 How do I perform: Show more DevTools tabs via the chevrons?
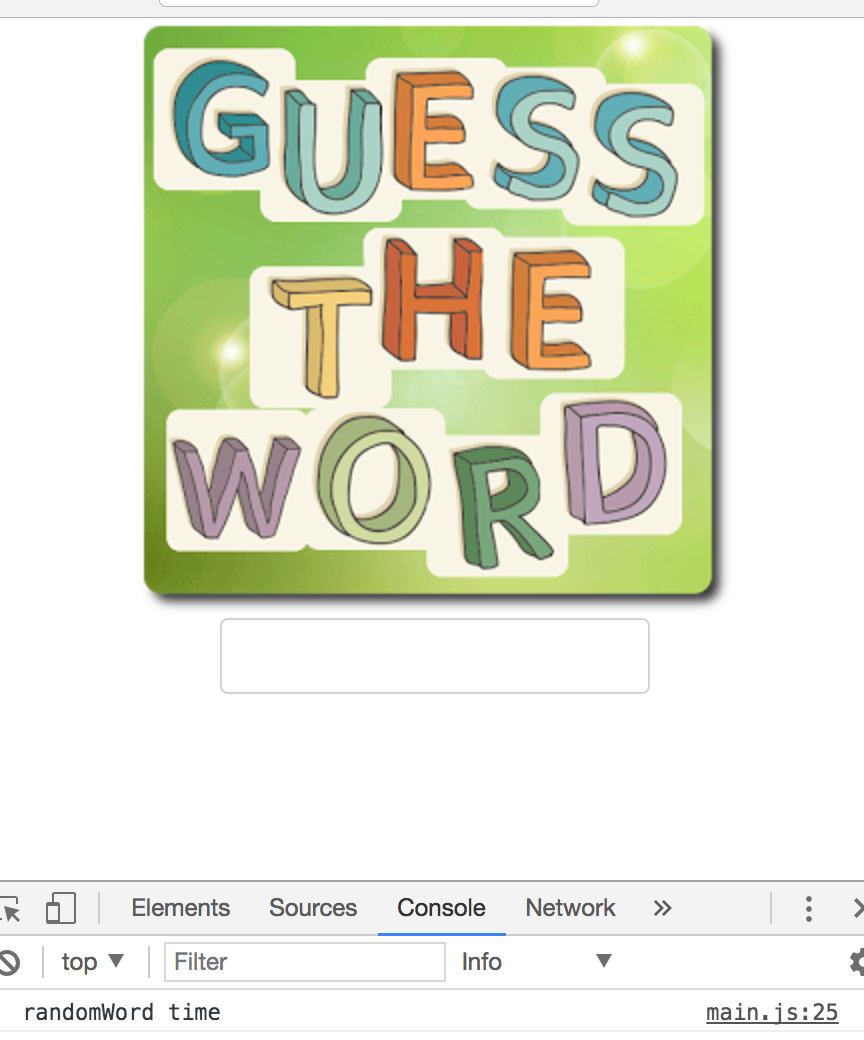[662, 908]
